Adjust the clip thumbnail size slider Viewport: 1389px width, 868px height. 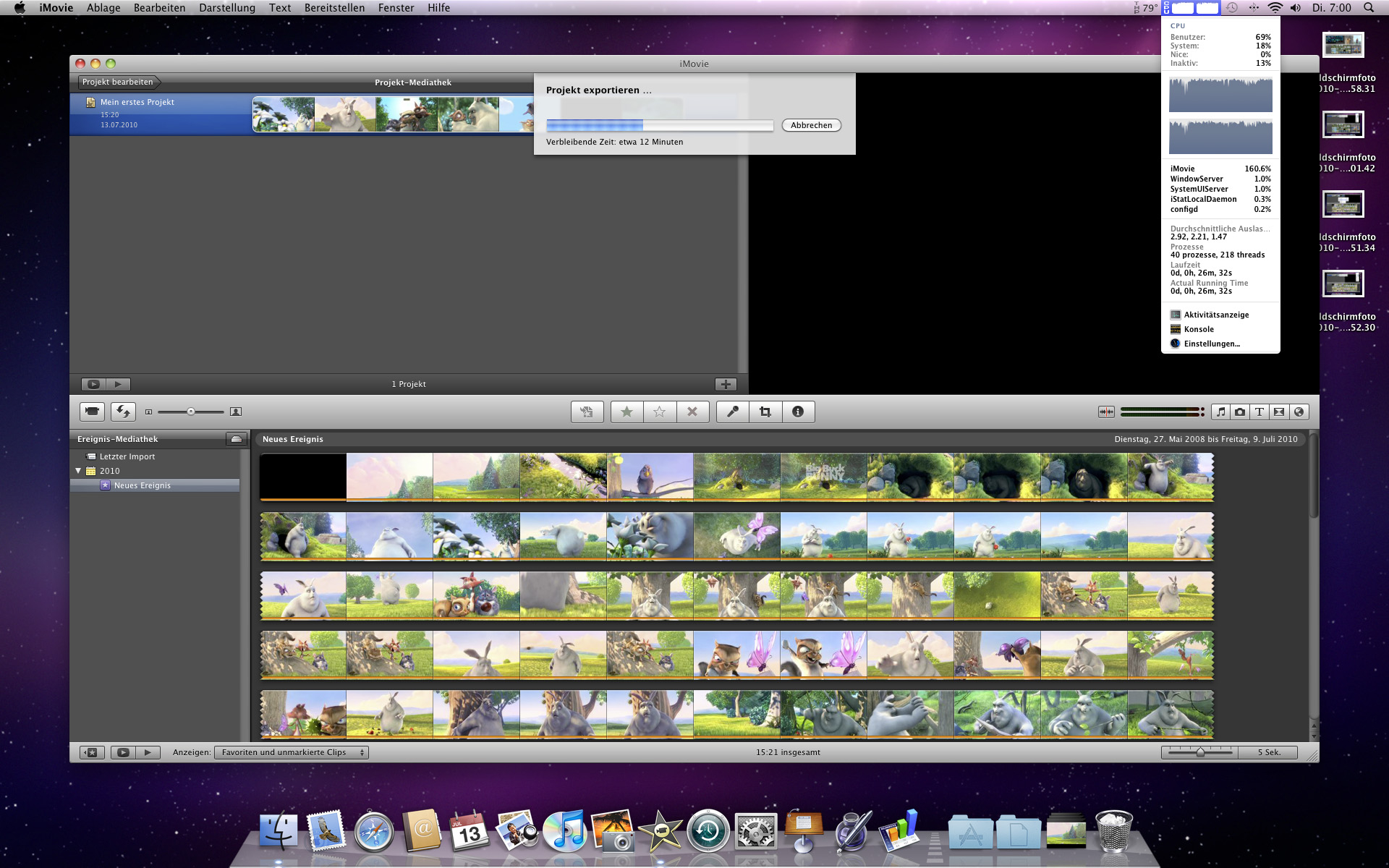click(191, 412)
